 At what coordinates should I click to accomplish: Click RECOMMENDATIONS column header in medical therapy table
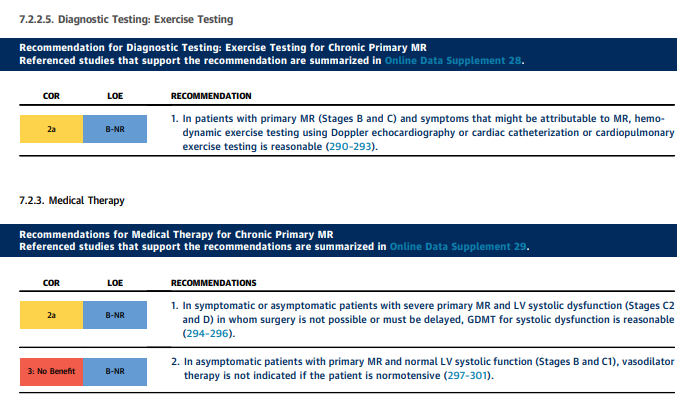click(x=214, y=283)
